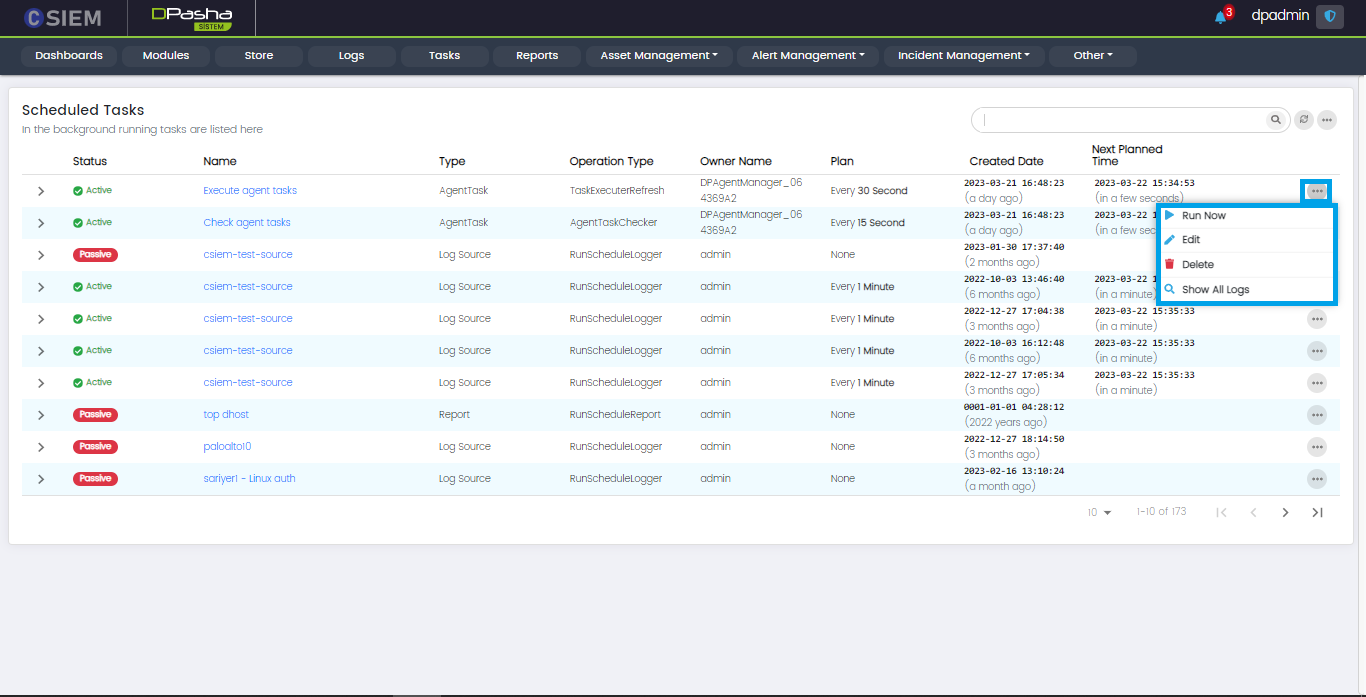Focus the scheduled tasks search field
The width and height of the screenshot is (1366, 697).
[1120, 120]
